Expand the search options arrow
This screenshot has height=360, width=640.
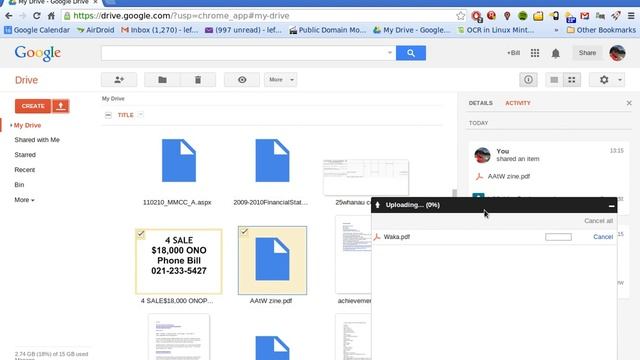point(389,53)
